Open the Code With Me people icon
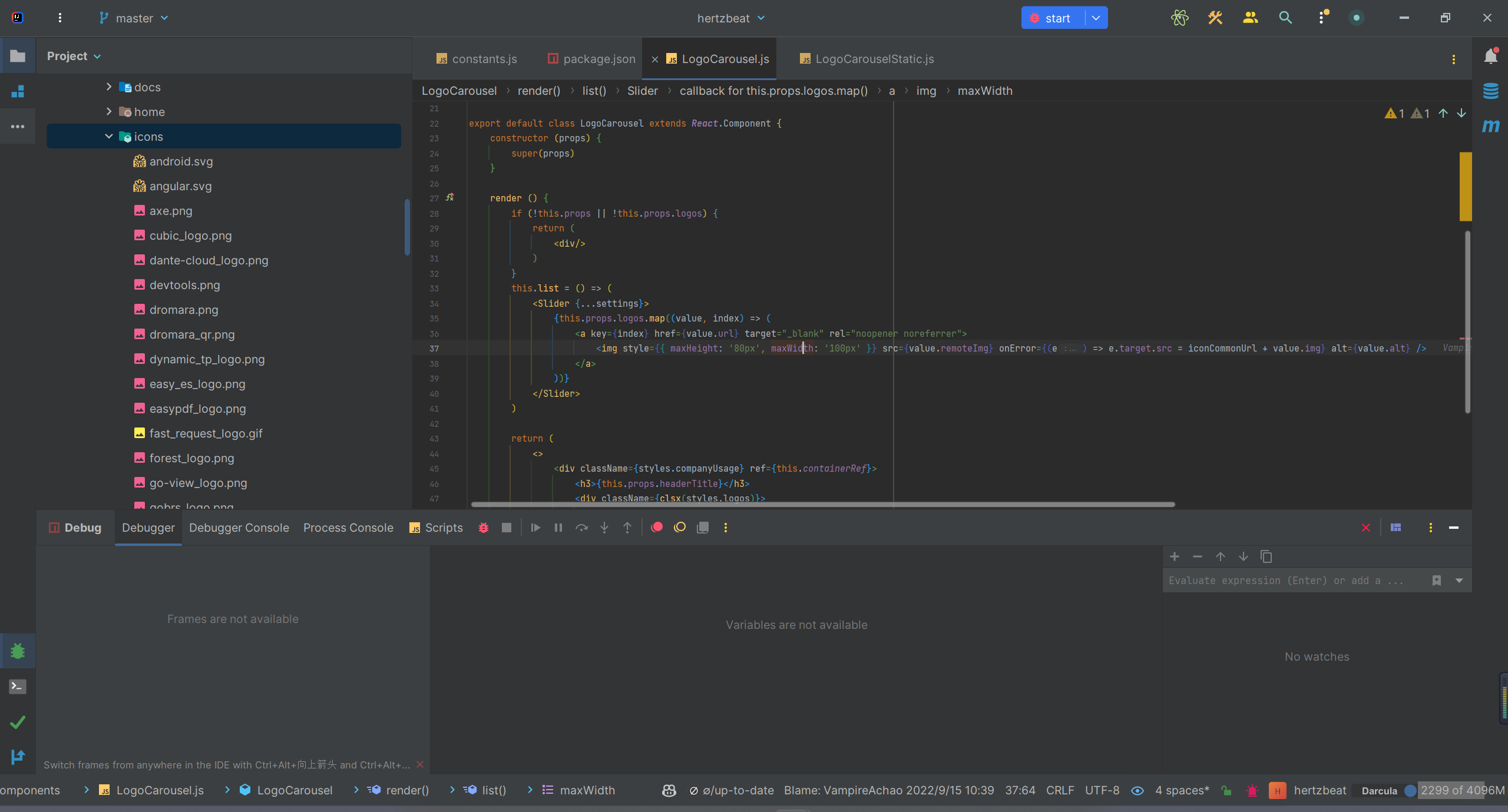The width and height of the screenshot is (1508, 812). (x=1250, y=18)
